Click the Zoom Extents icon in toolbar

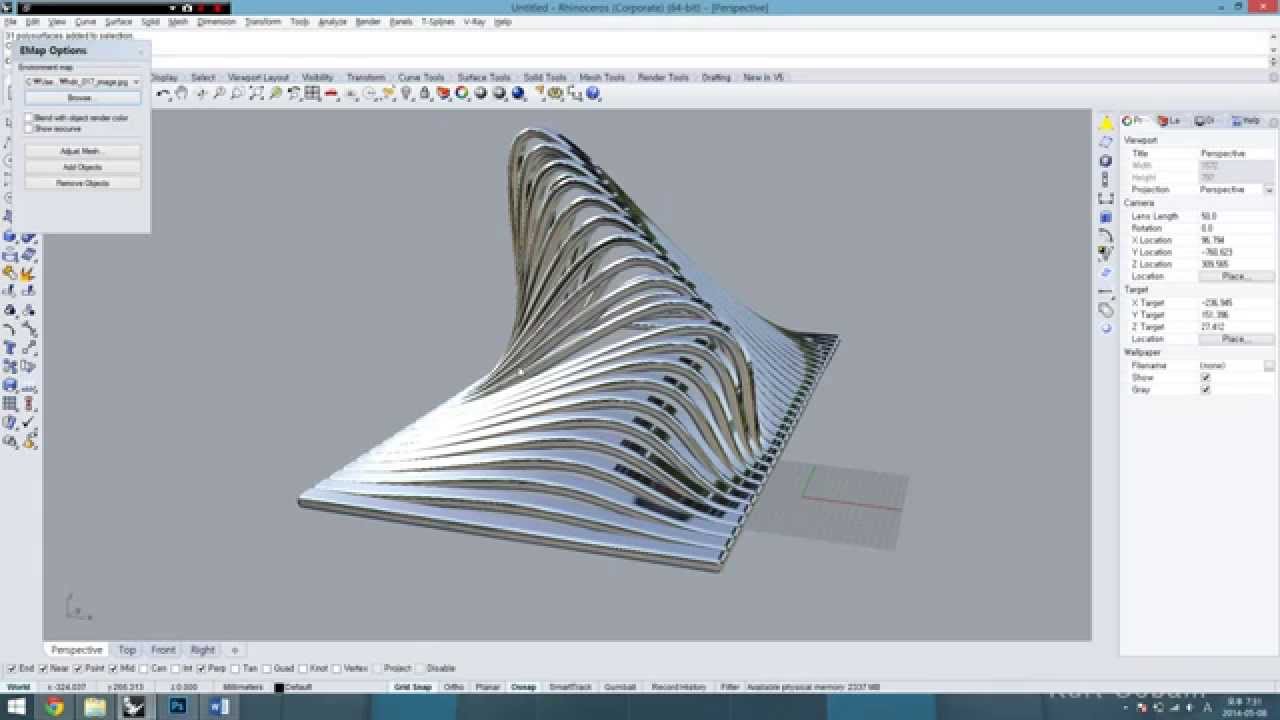pyautogui.click(x=256, y=93)
